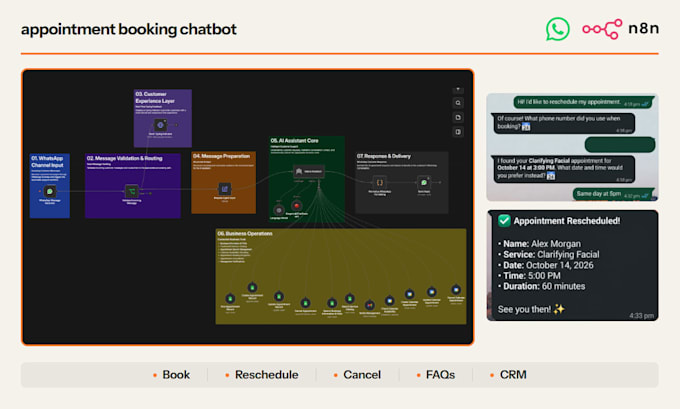This screenshot has width=680, height=409.
Task: Click the green WhatsApp logo in header
Action: tap(557, 29)
